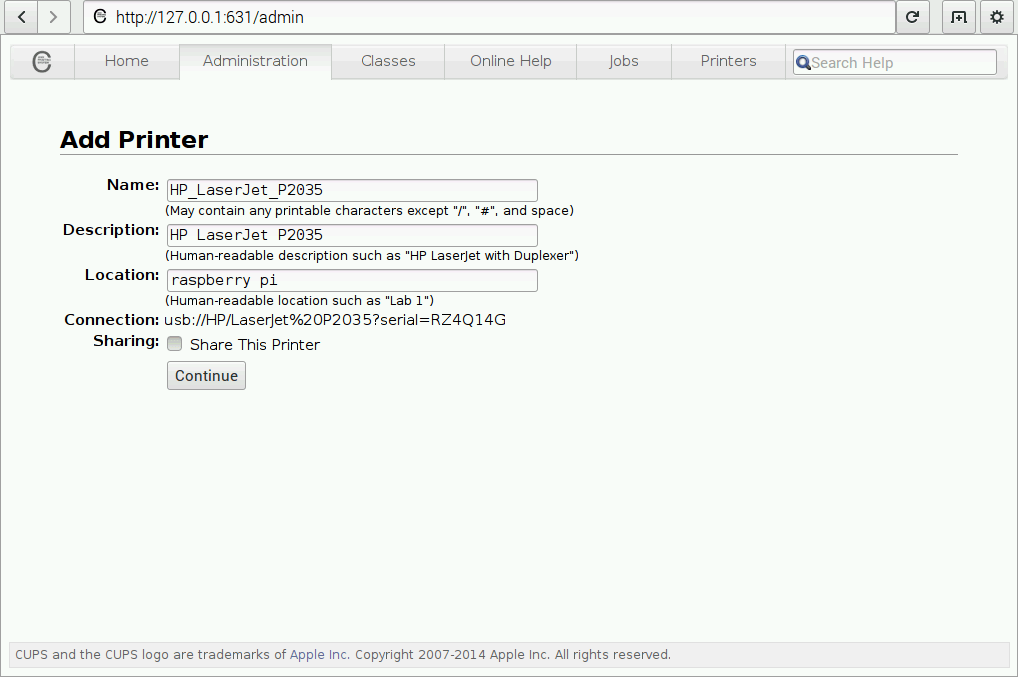Click the hint about printable characters
The image size is (1018, 677).
click(369, 210)
